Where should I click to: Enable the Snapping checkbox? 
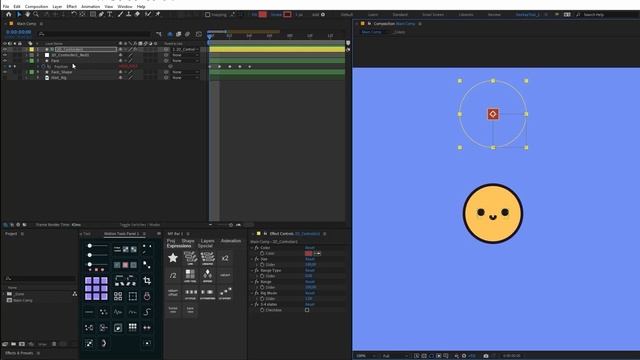[x=207, y=15]
